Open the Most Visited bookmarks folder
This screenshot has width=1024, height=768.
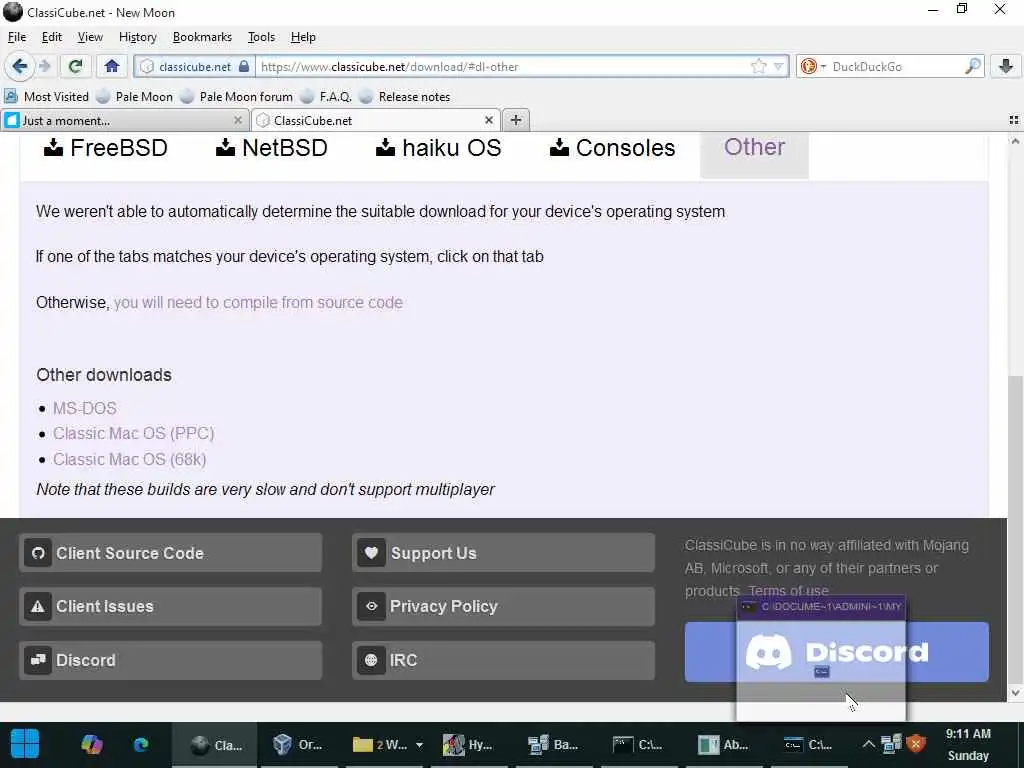tap(46, 97)
